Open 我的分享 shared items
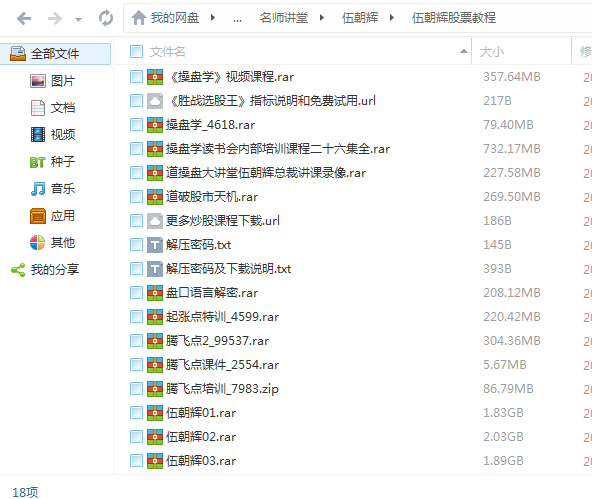592x499 pixels. pos(45,270)
